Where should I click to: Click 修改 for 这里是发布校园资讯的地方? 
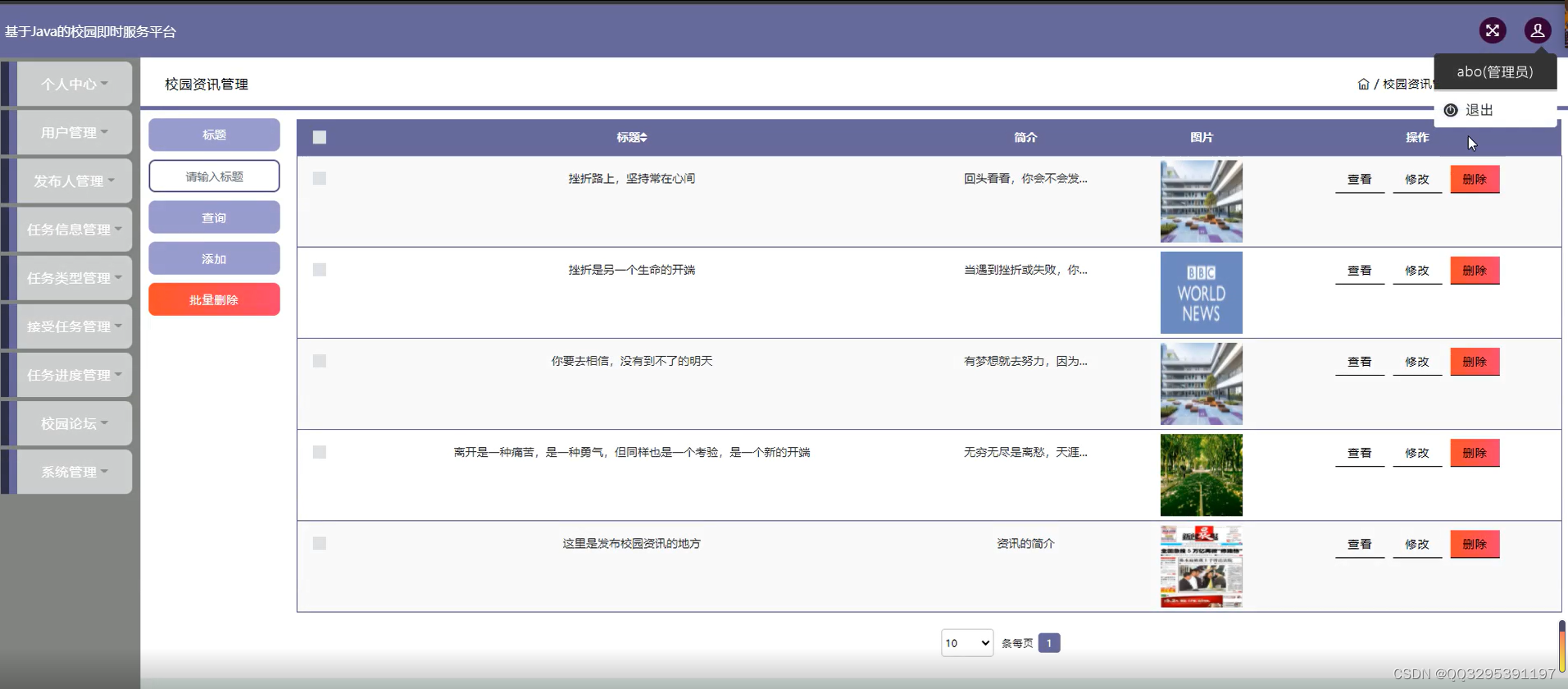point(1417,544)
